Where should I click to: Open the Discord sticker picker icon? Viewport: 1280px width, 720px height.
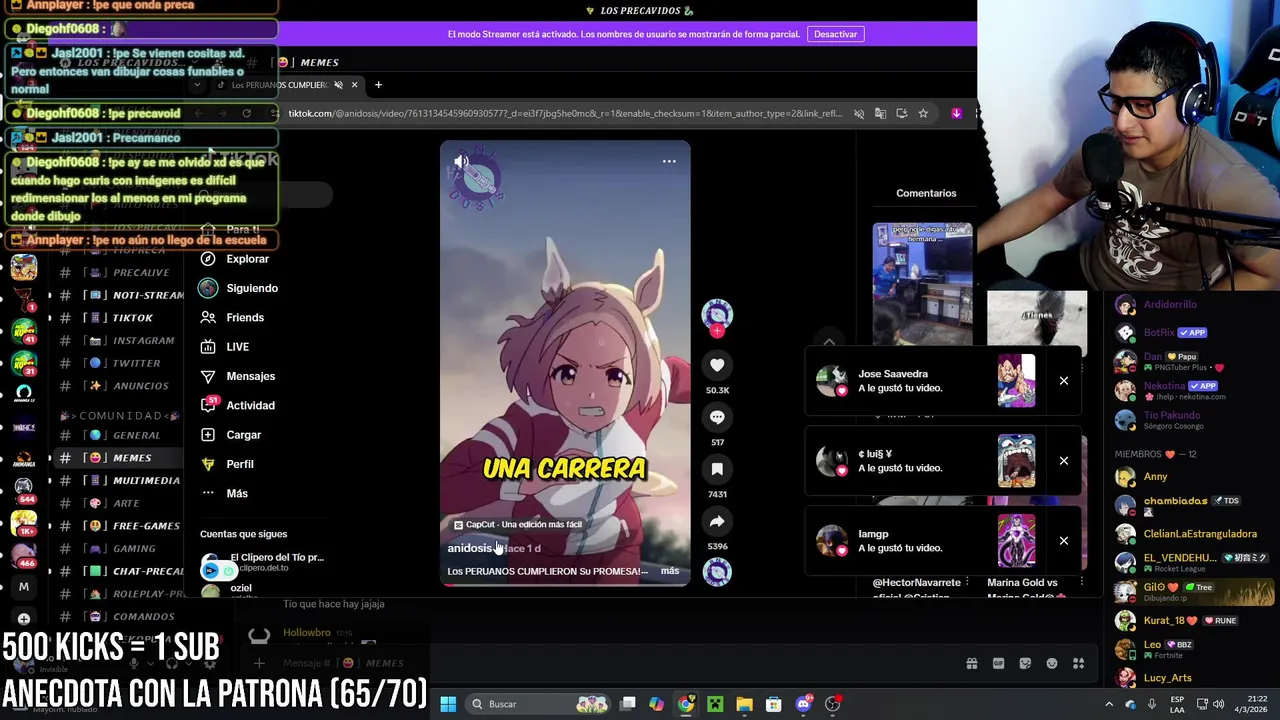tap(1025, 663)
